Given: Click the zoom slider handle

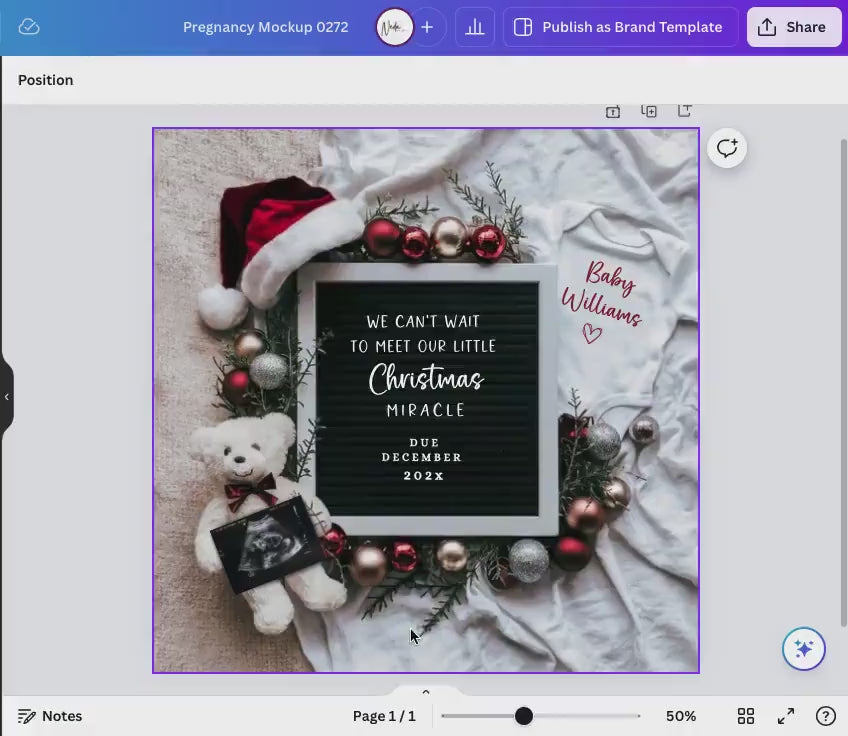Looking at the screenshot, I should coord(524,716).
